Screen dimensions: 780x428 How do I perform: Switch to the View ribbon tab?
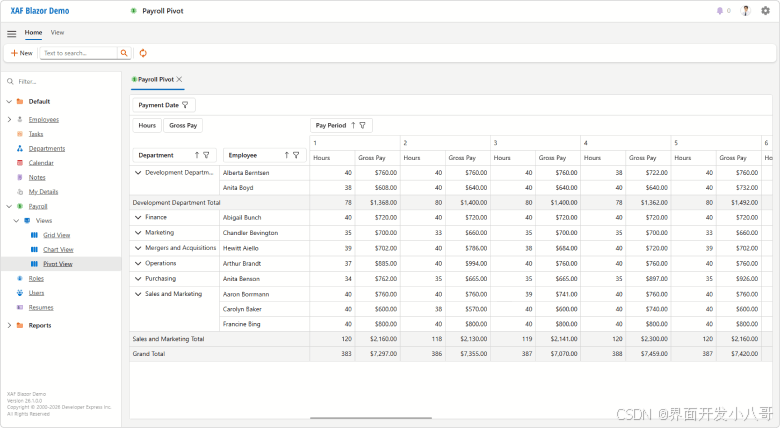coord(57,32)
